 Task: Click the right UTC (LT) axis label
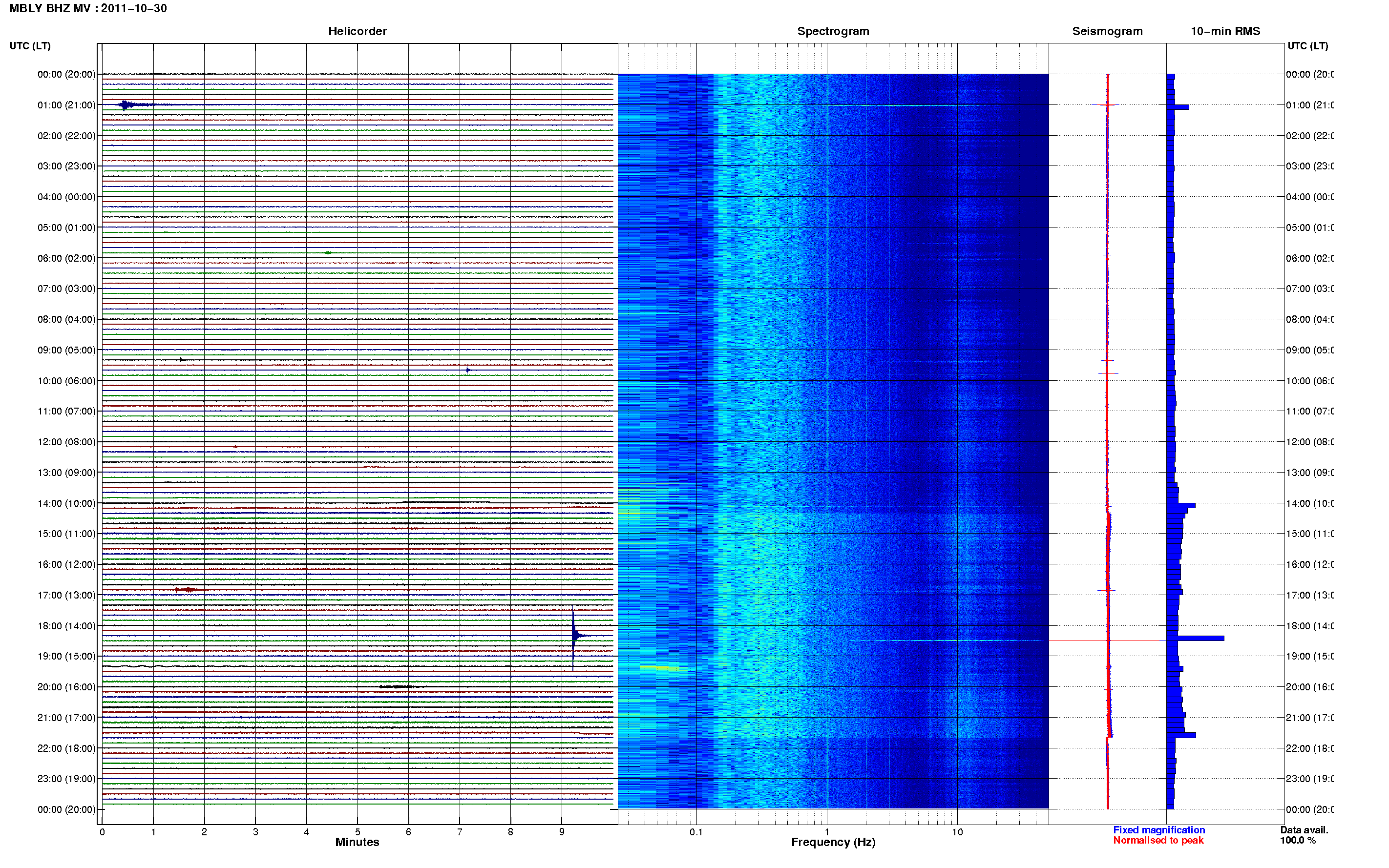tap(1307, 46)
